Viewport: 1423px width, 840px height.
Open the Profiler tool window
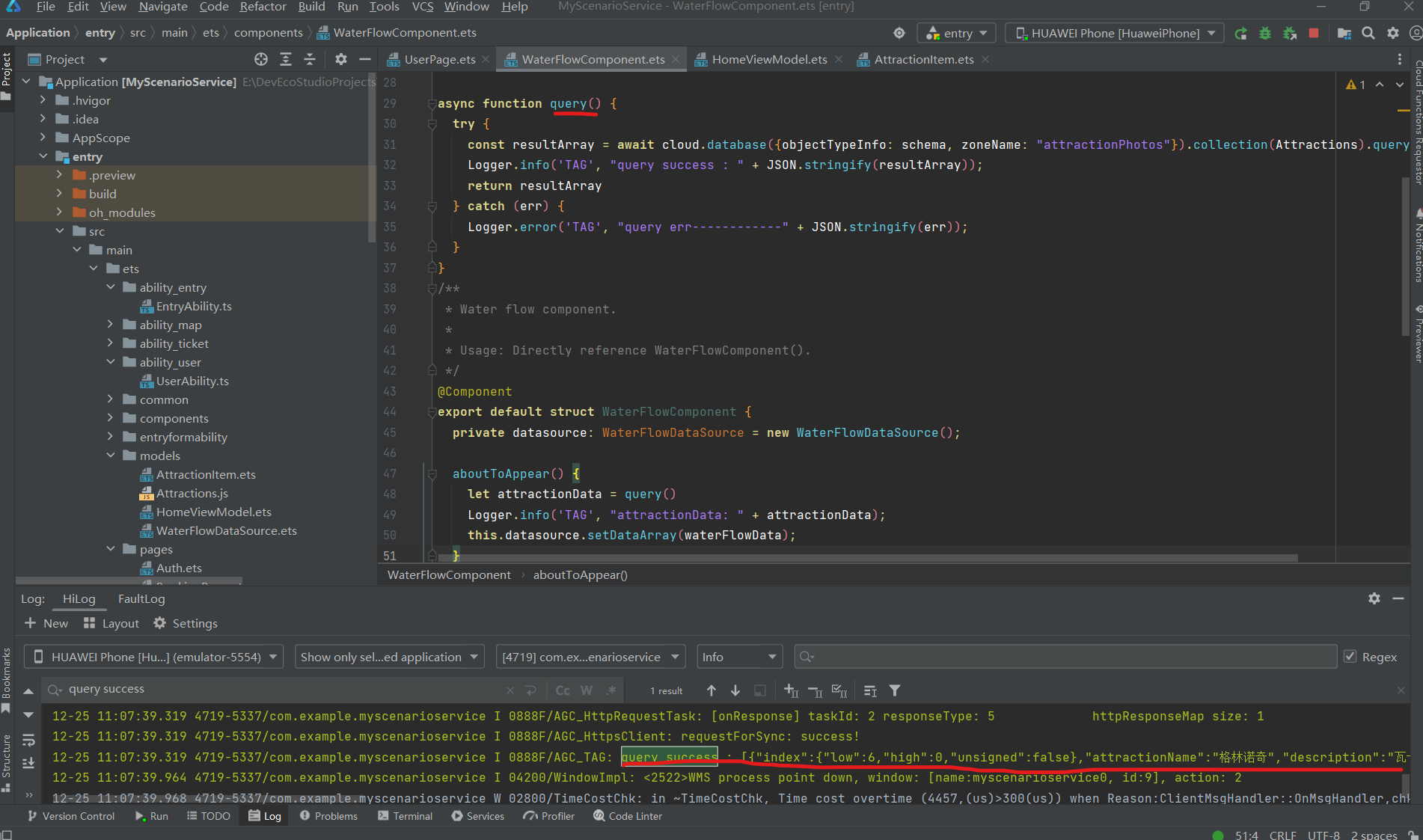pyautogui.click(x=550, y=816)
